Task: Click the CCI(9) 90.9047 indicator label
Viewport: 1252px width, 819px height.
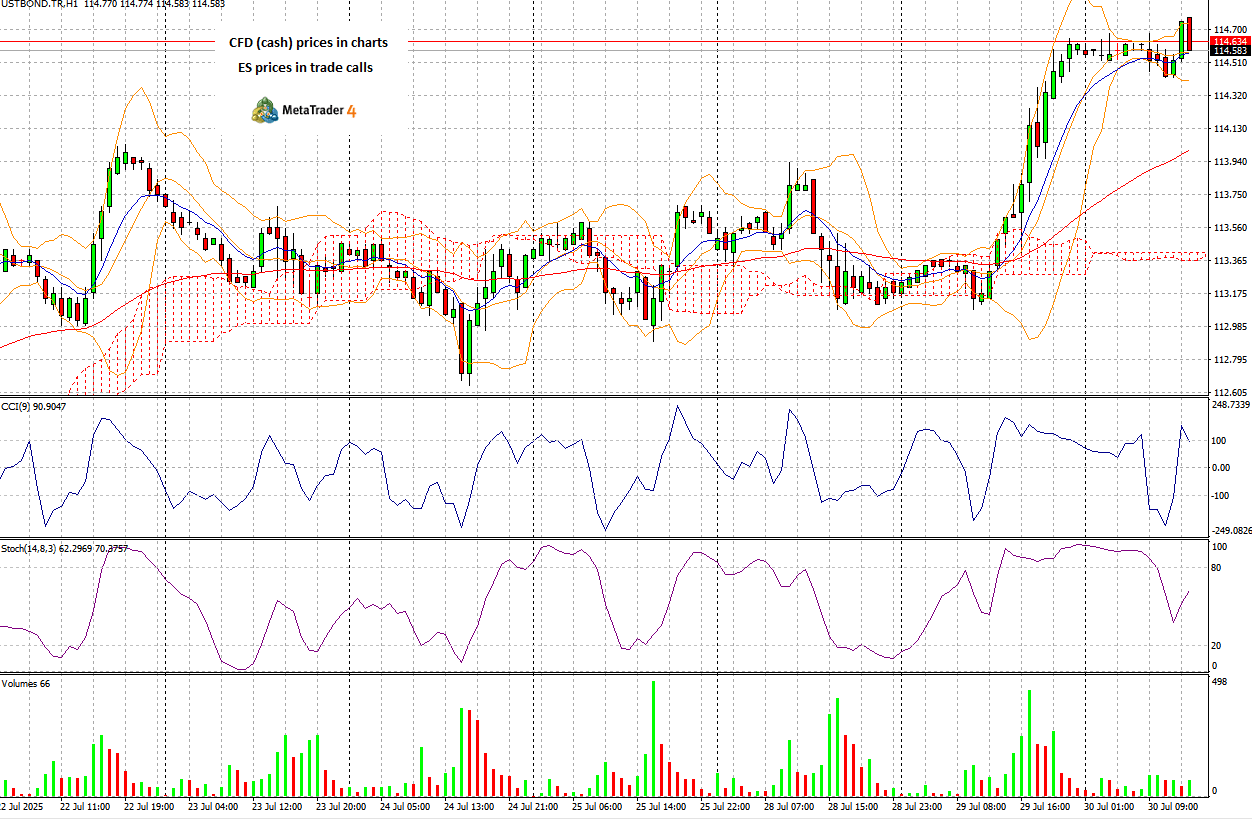Action: tap(33, 406)
